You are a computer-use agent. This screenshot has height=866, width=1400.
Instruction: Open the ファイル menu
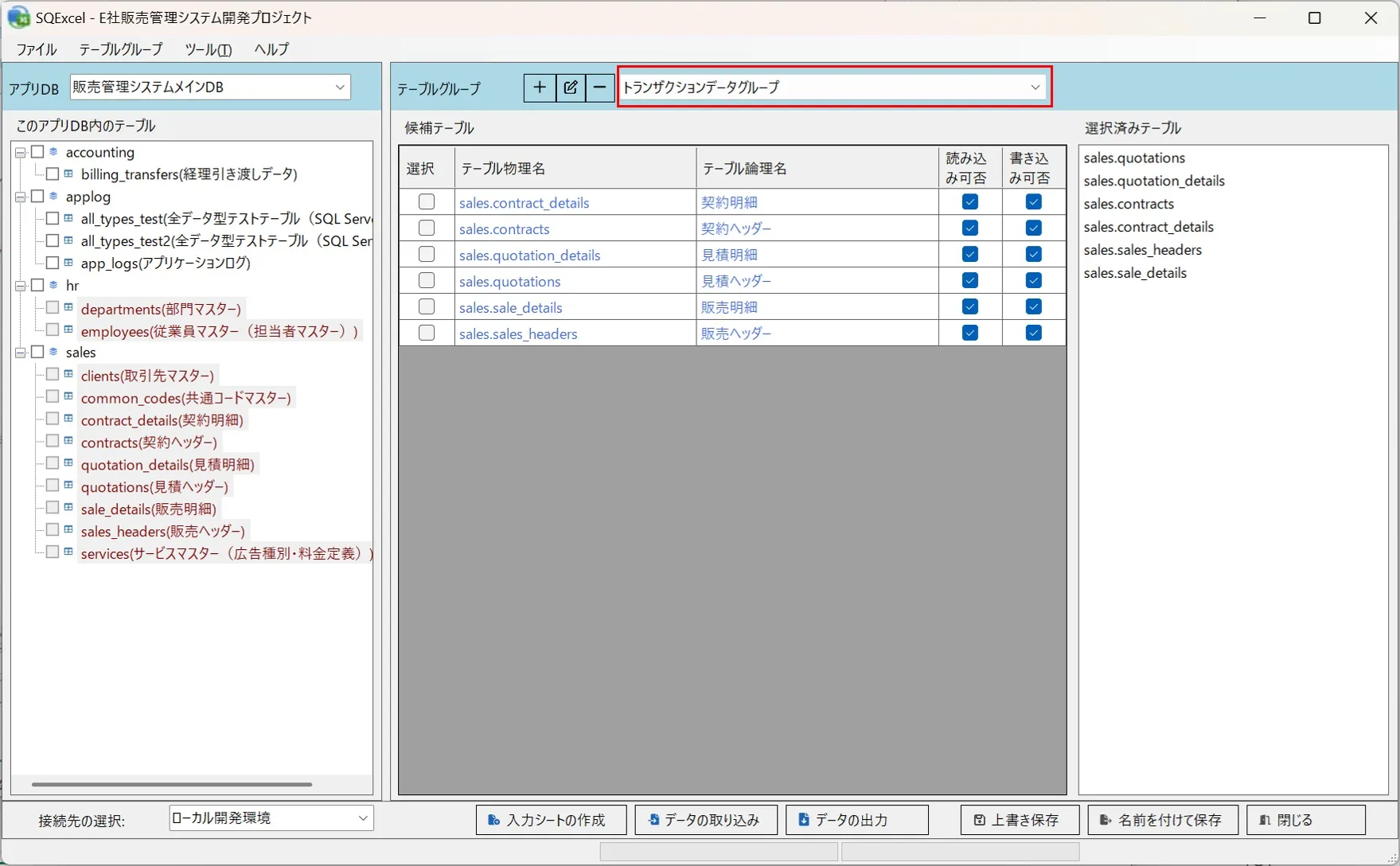coord(37,49)
